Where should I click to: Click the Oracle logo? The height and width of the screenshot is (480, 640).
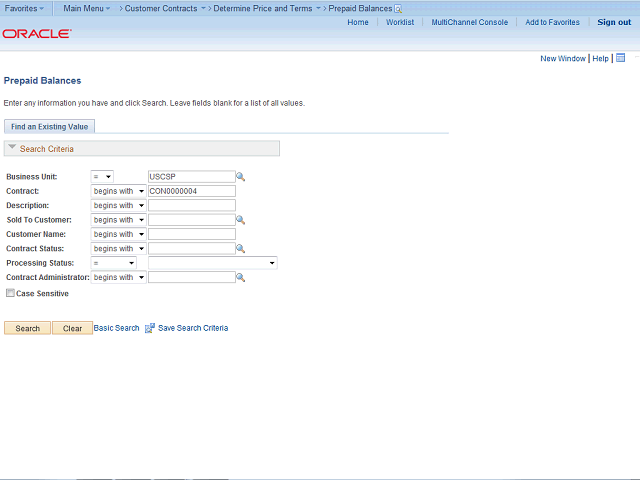click(x=37, y=33)
